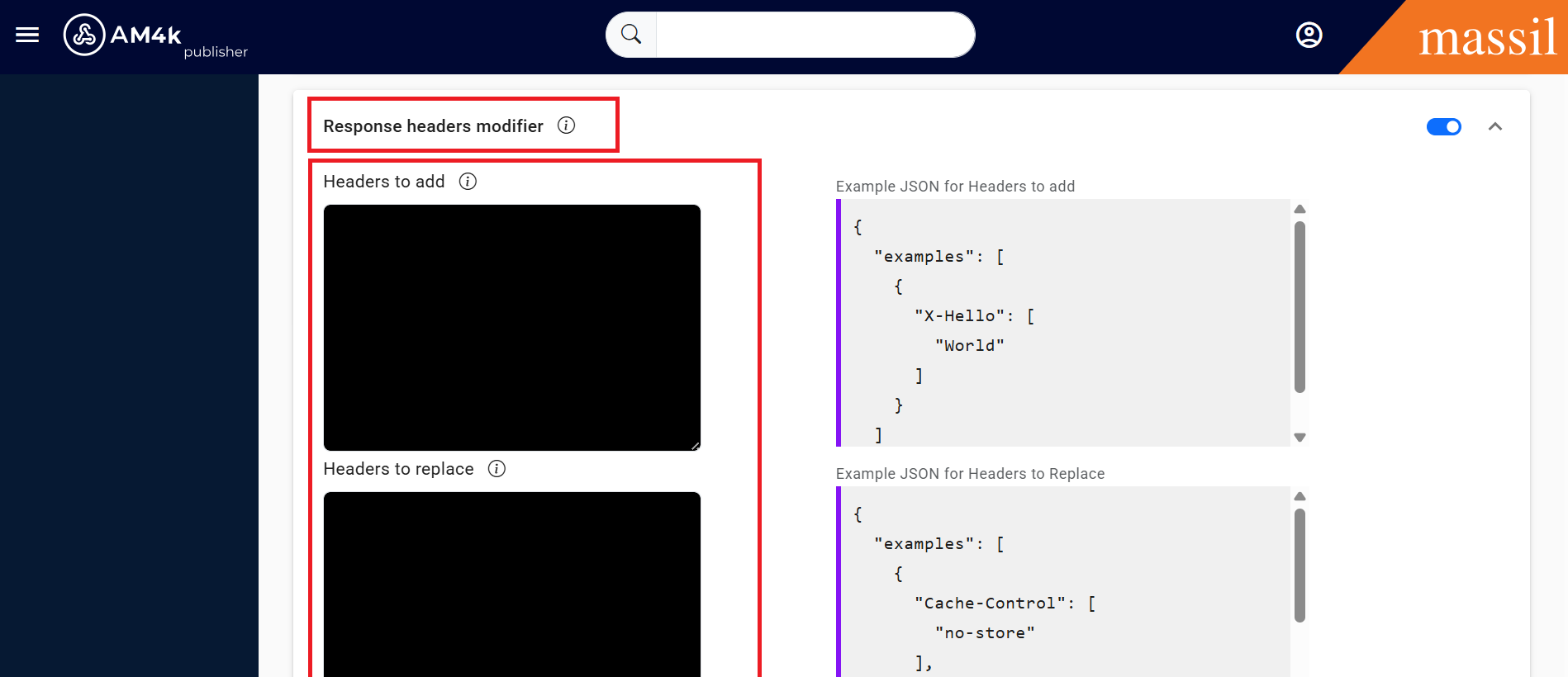Collapse the Response headers modifier section
The height and width of the screenshot is (677, 1568).
[1494, 126]
